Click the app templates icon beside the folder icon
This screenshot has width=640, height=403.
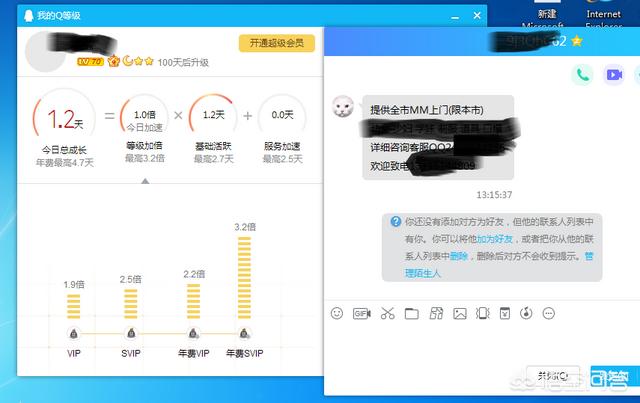pos(436,314)
